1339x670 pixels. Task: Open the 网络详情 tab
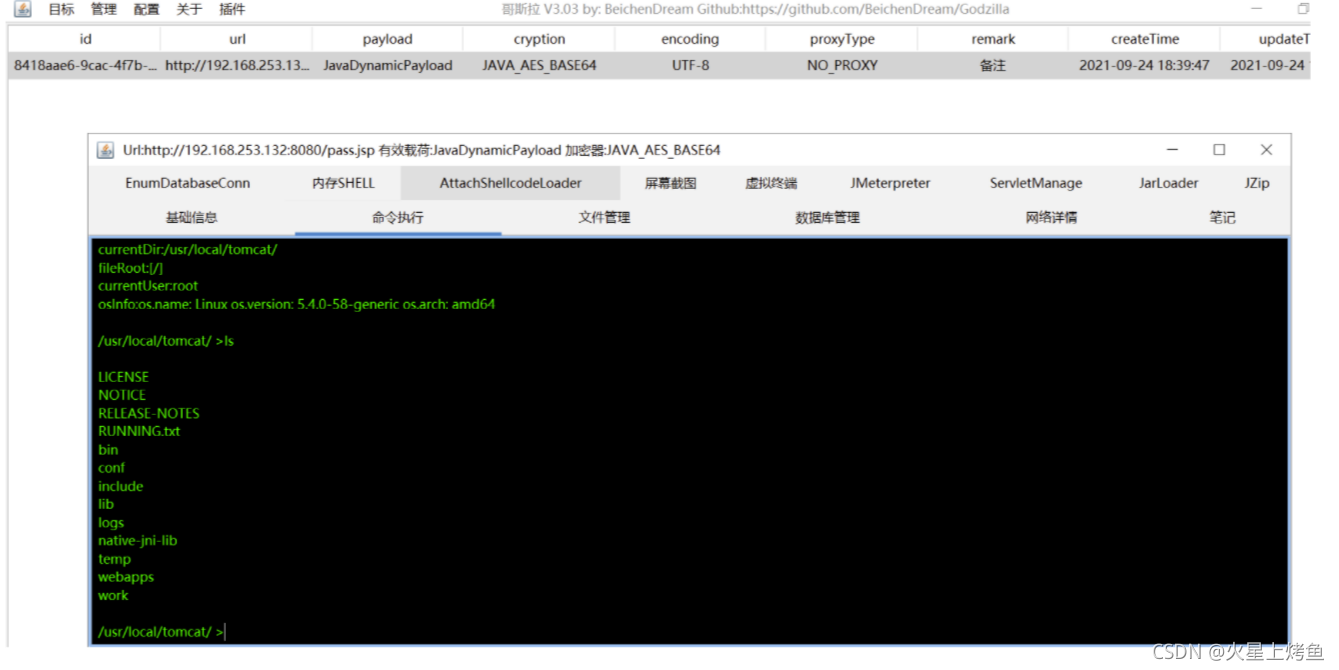click(1051, 217)
